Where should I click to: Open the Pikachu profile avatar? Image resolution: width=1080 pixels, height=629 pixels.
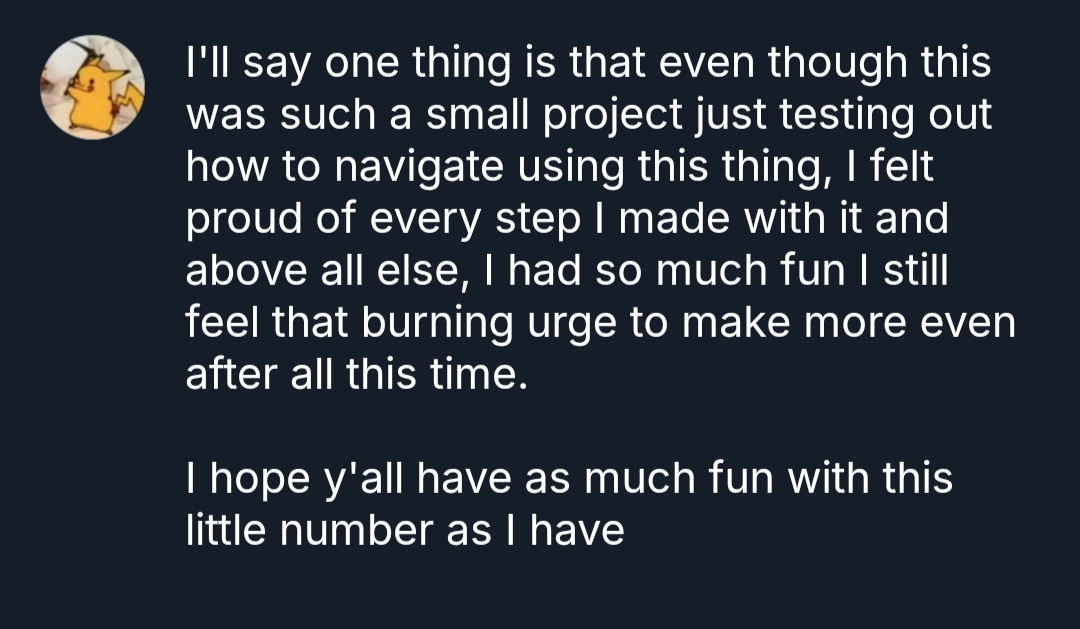click(x=92, y=88)
